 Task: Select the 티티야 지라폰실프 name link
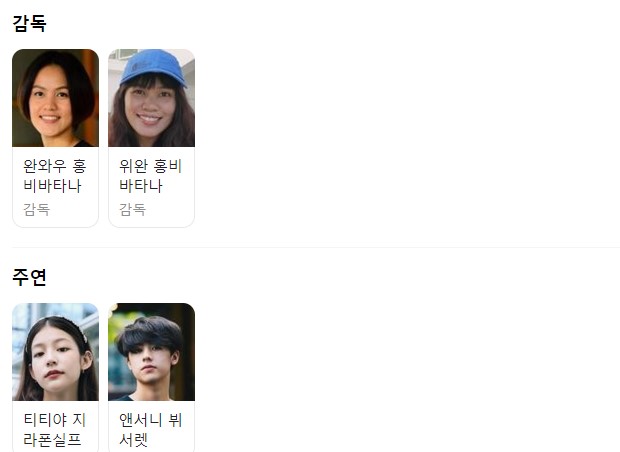[x=55, y=430]
